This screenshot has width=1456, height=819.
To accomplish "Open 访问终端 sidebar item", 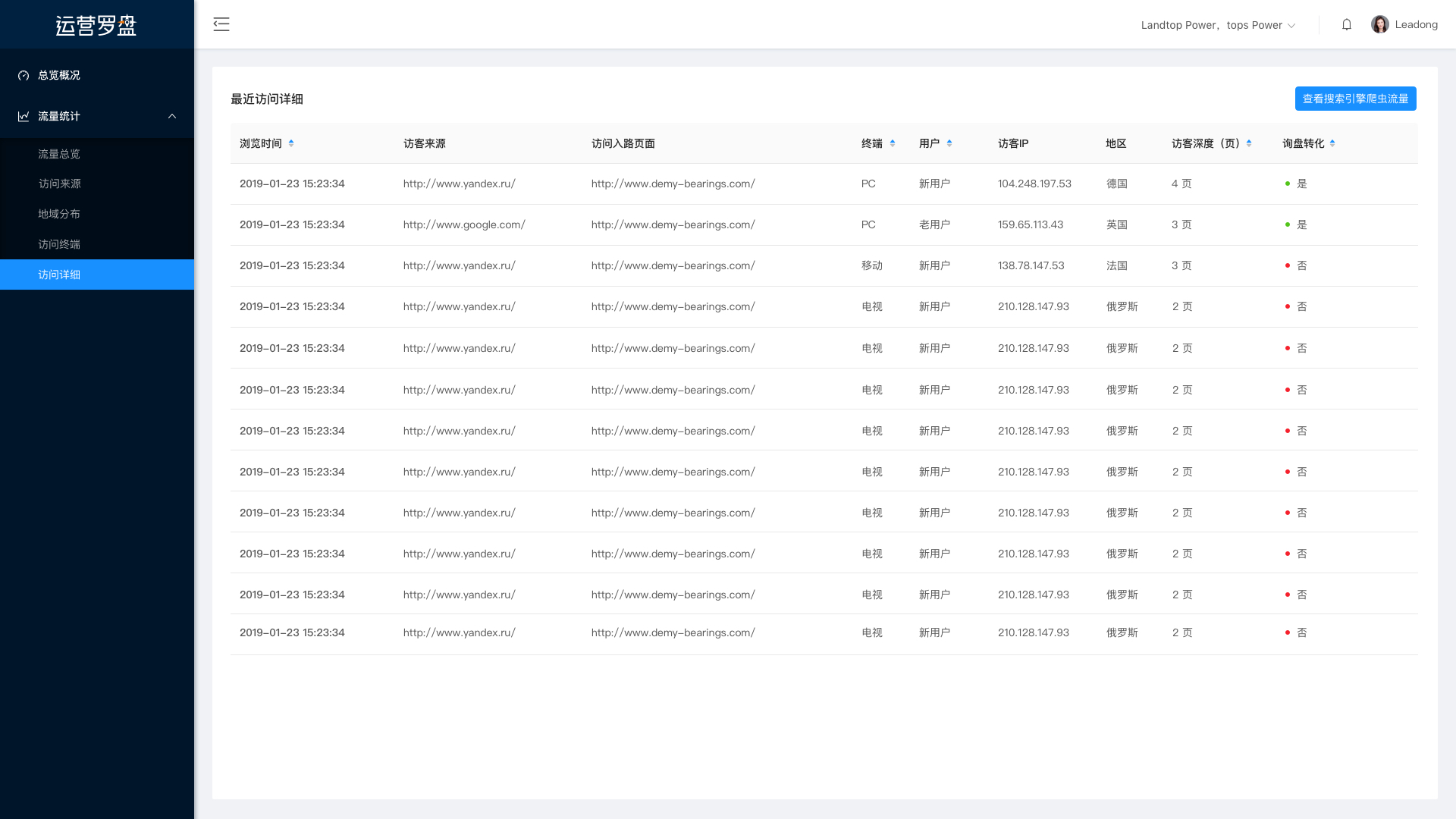I will 59,244.
